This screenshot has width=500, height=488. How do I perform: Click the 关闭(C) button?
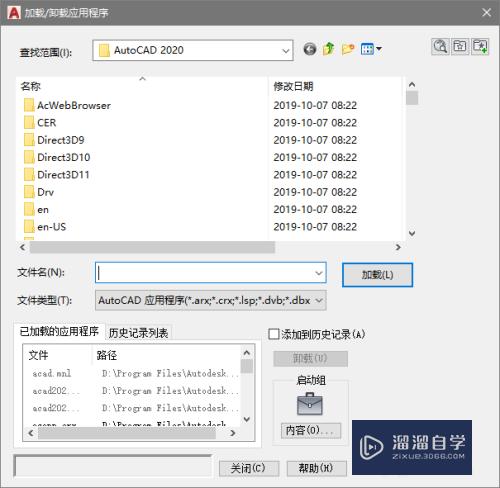[x=249, y=468]
